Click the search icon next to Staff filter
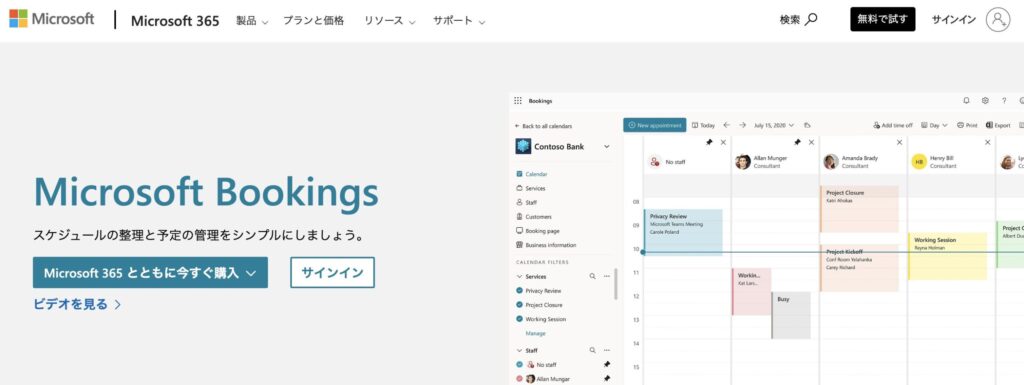The height and width of the screenshot is (385, 1024). (592, 350)
